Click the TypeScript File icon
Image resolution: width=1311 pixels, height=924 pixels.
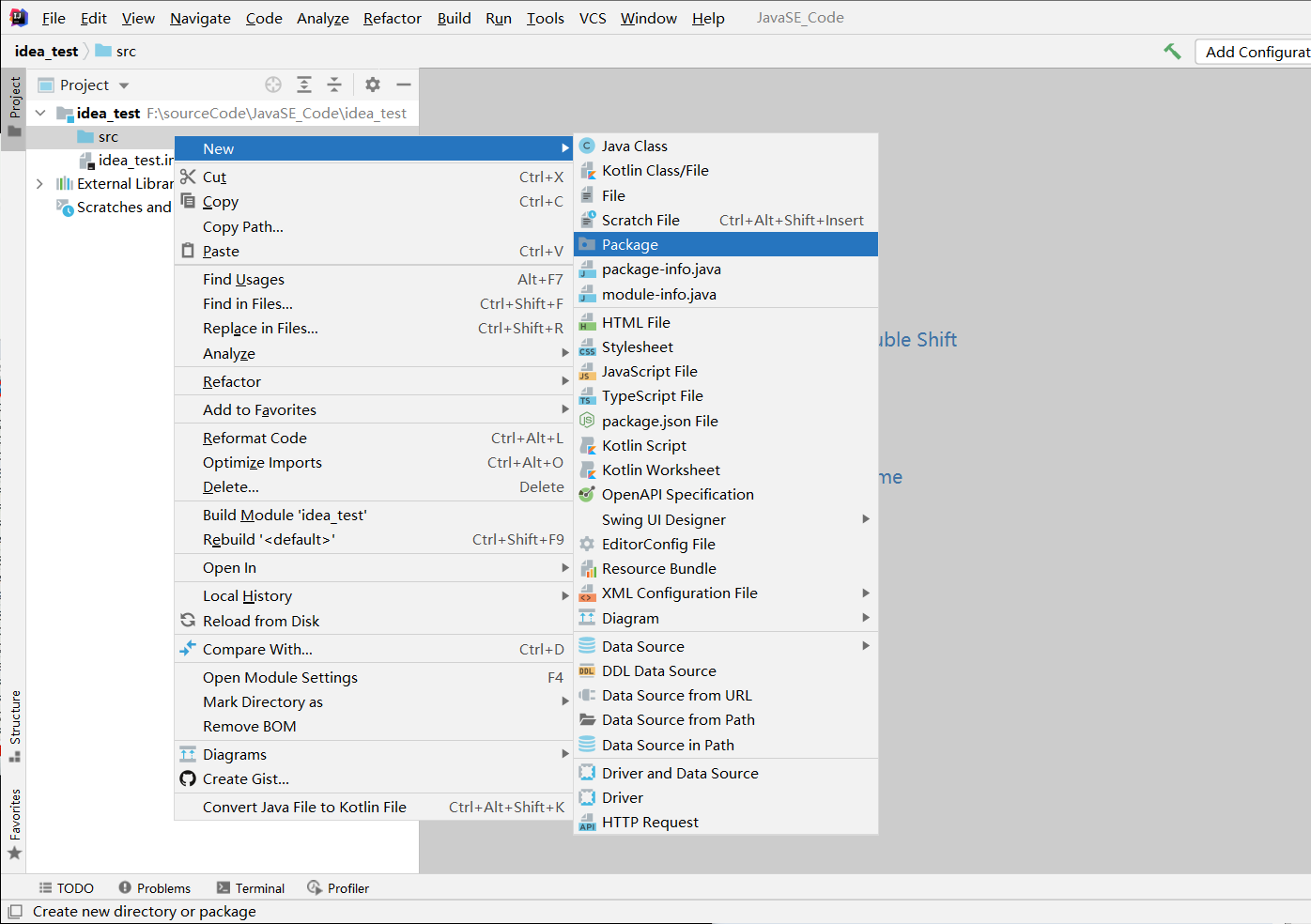pyautogui.click(x=588, y=396)
